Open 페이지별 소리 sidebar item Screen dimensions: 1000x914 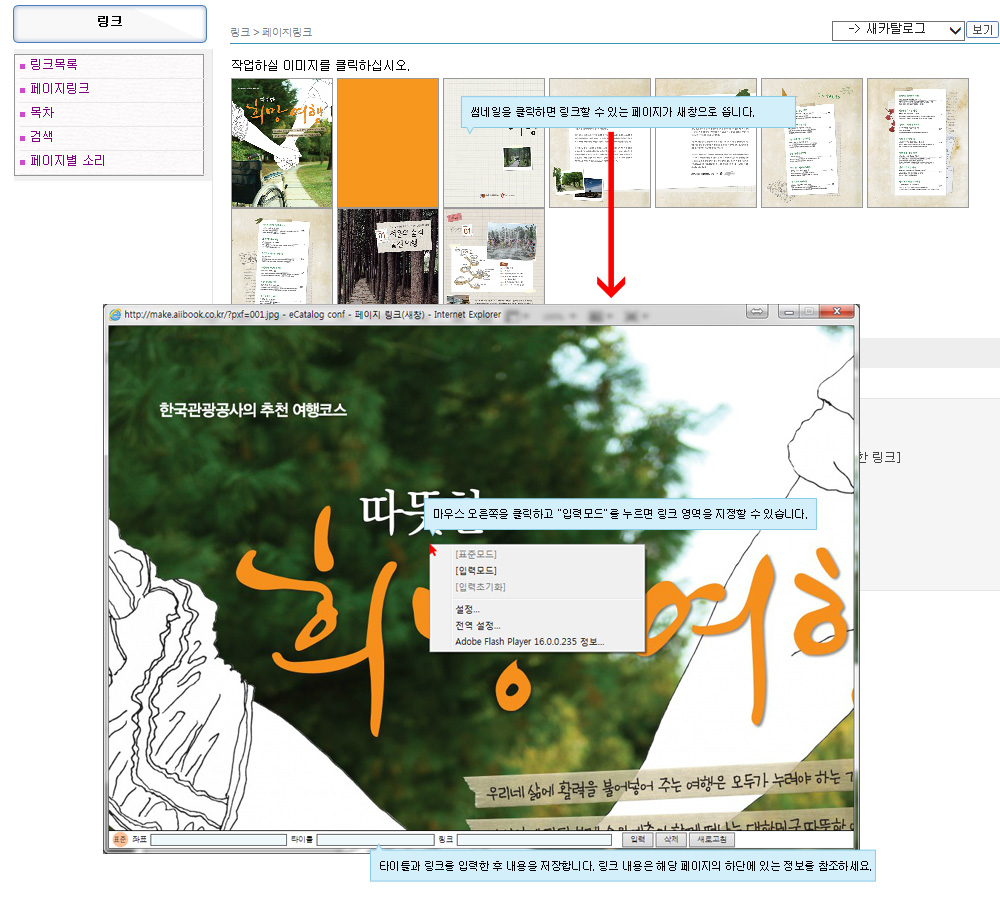(x=67, y=161)
